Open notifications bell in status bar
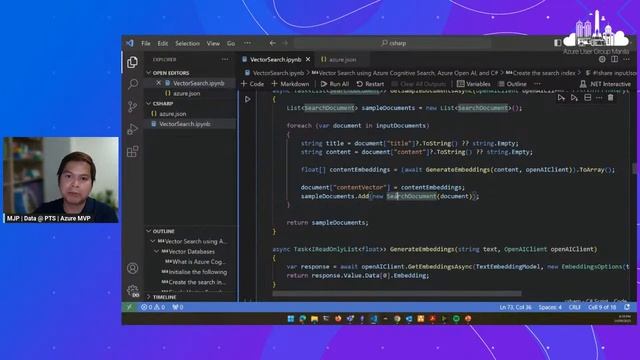This screenshot has height=360, width=640. [627, 307]
